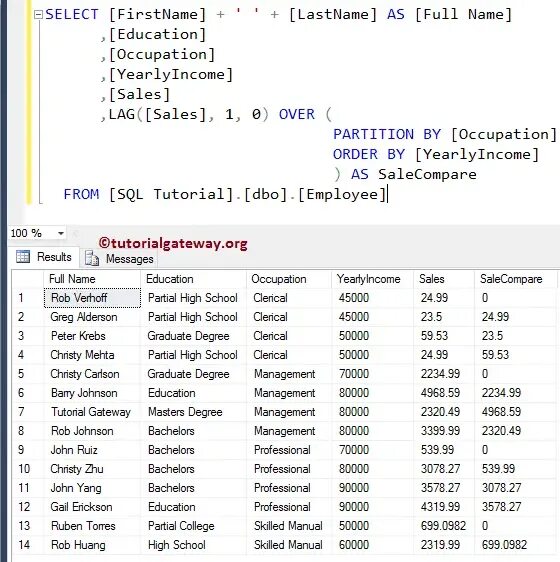Switch to the Results tab
Screen dimensions: 560x562
click(44, 257)
